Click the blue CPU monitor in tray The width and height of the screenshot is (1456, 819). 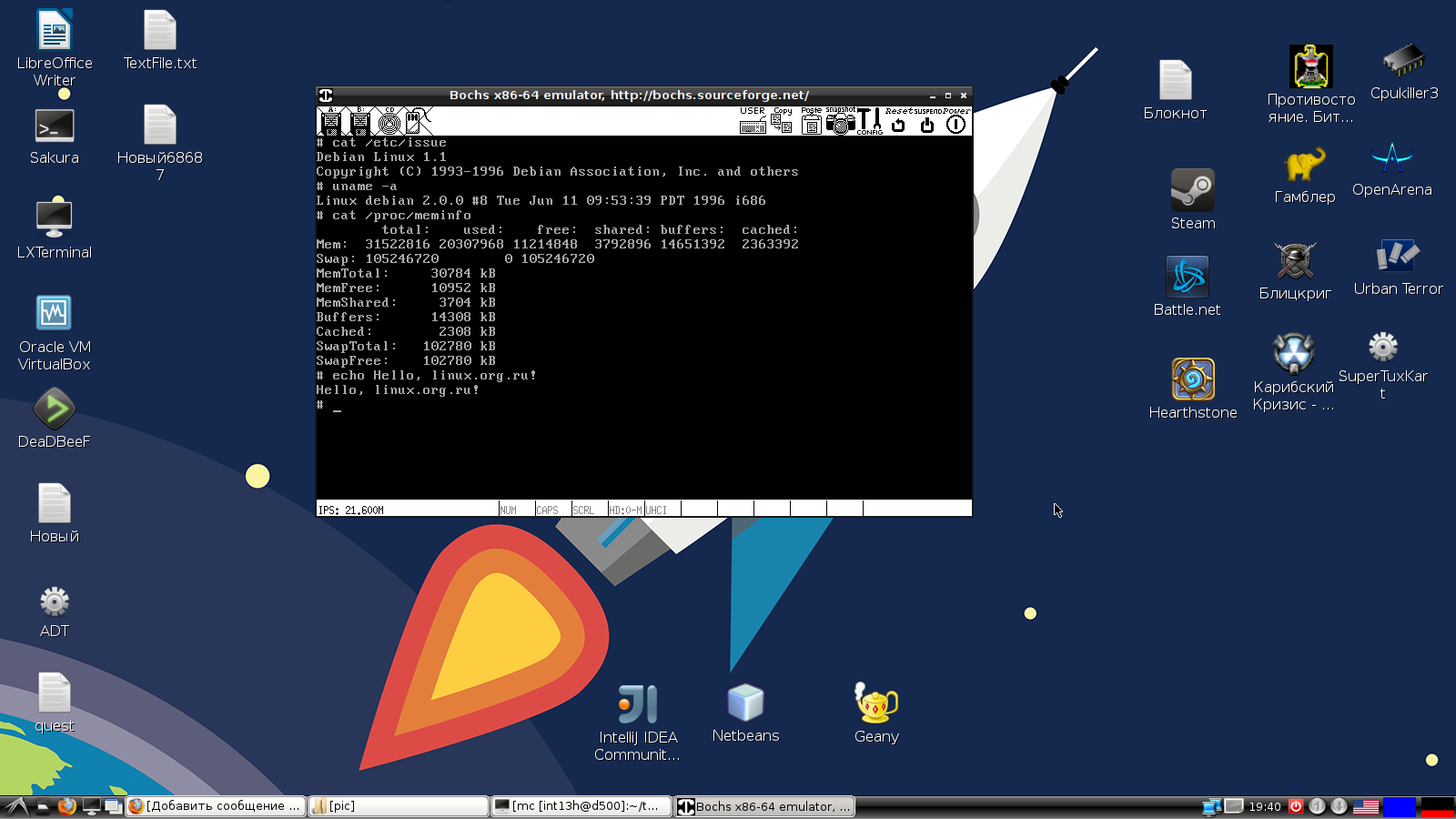click(1400, 806)
